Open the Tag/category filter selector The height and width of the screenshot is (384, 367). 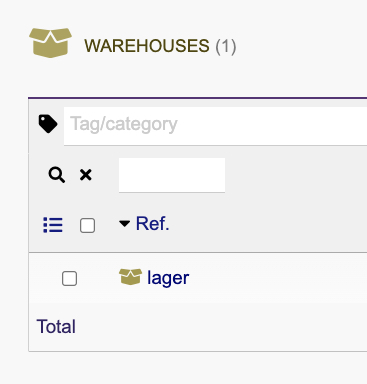(215, 126)
